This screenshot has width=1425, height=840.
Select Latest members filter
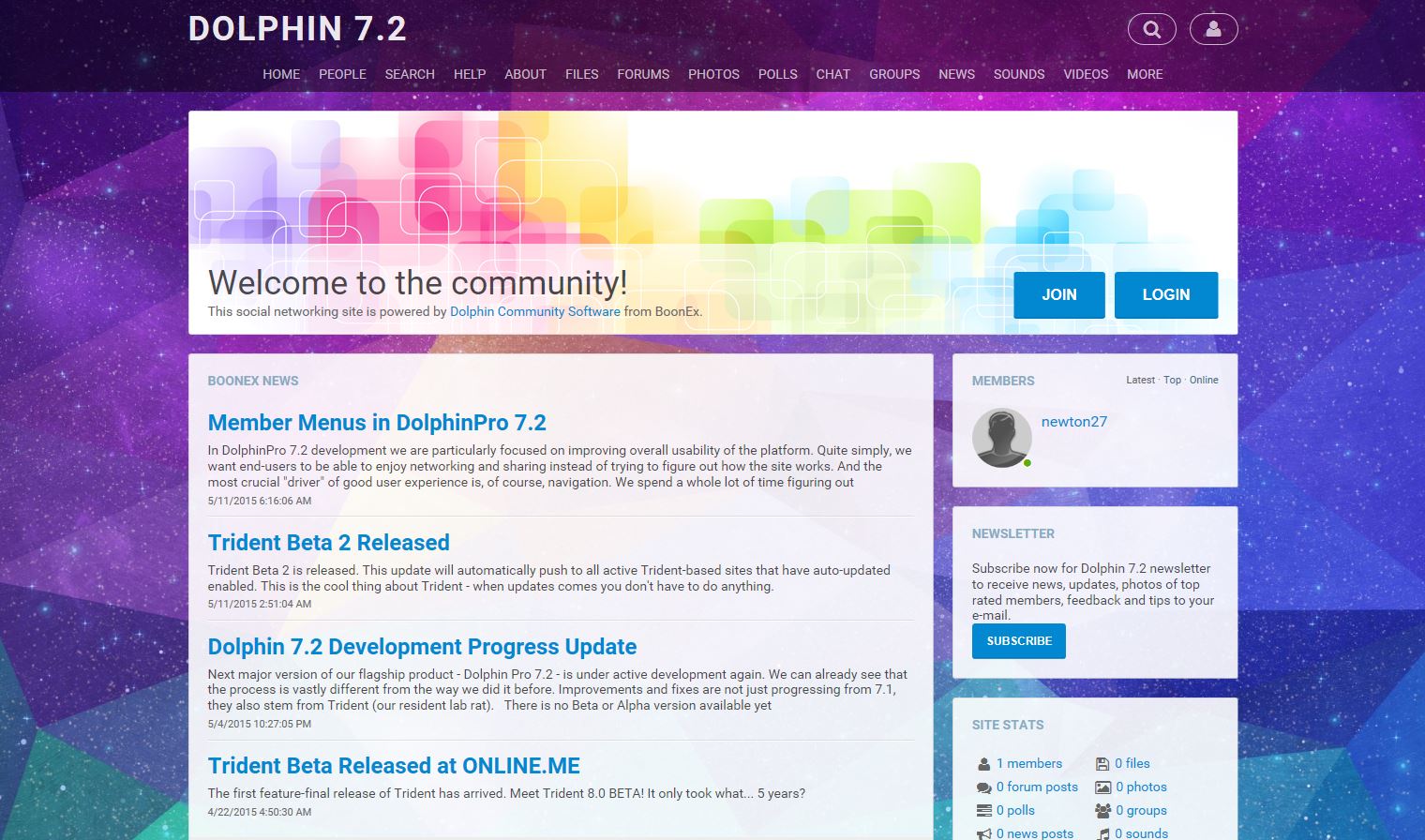coord(1140,381)
